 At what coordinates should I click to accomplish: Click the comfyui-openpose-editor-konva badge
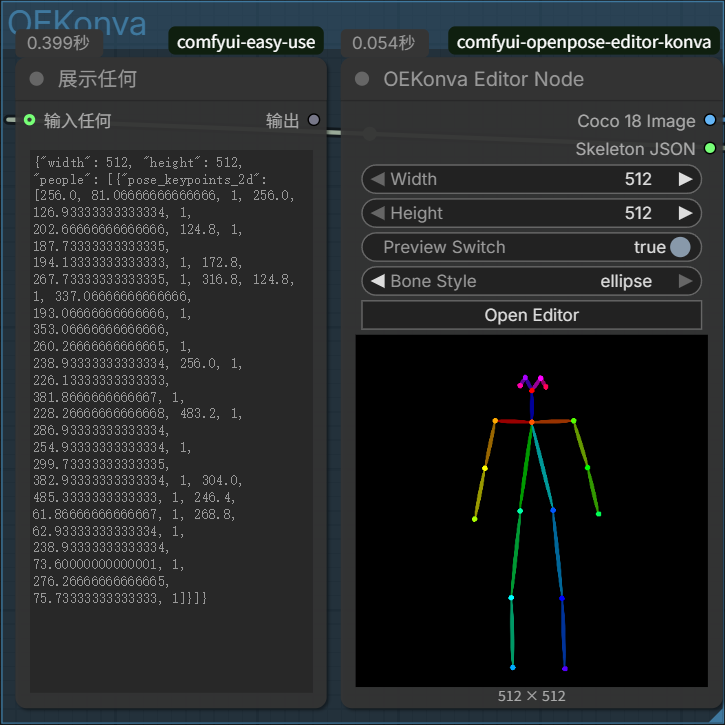click(x=584, y=42)
